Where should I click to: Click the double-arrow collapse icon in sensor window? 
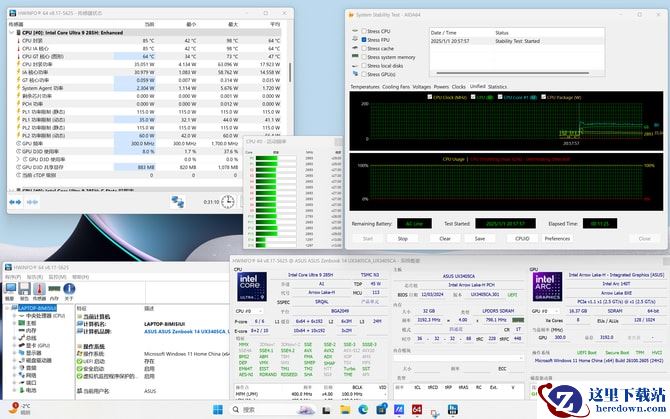[32, 202]
